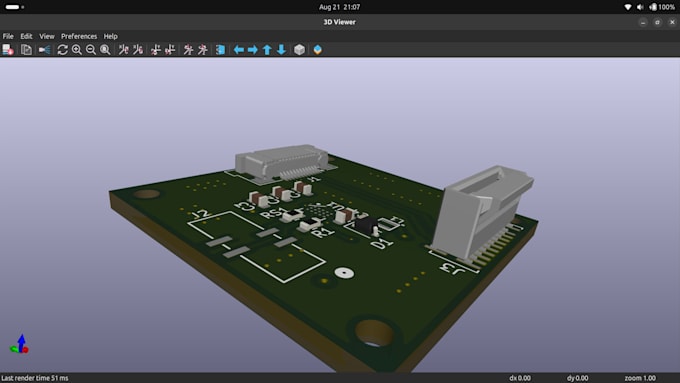Rotate Y counterclockwise icon
The height and width of the screenshot is (383, 680).
[170, 50]
